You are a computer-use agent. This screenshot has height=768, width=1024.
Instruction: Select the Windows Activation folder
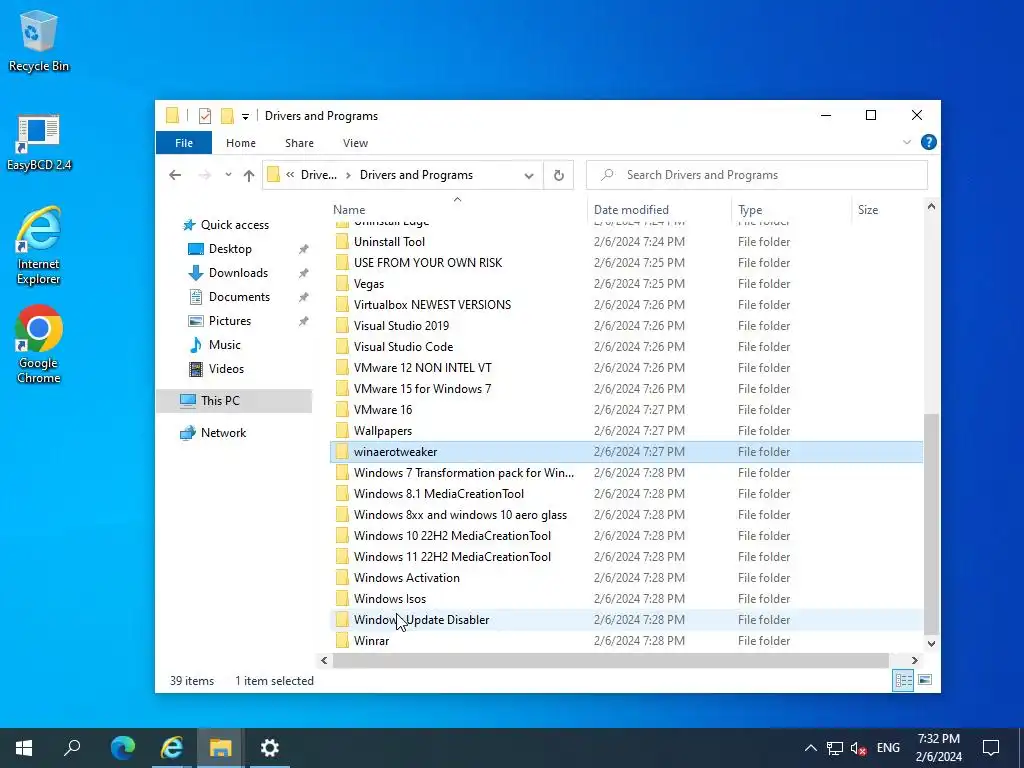(626, 578)
